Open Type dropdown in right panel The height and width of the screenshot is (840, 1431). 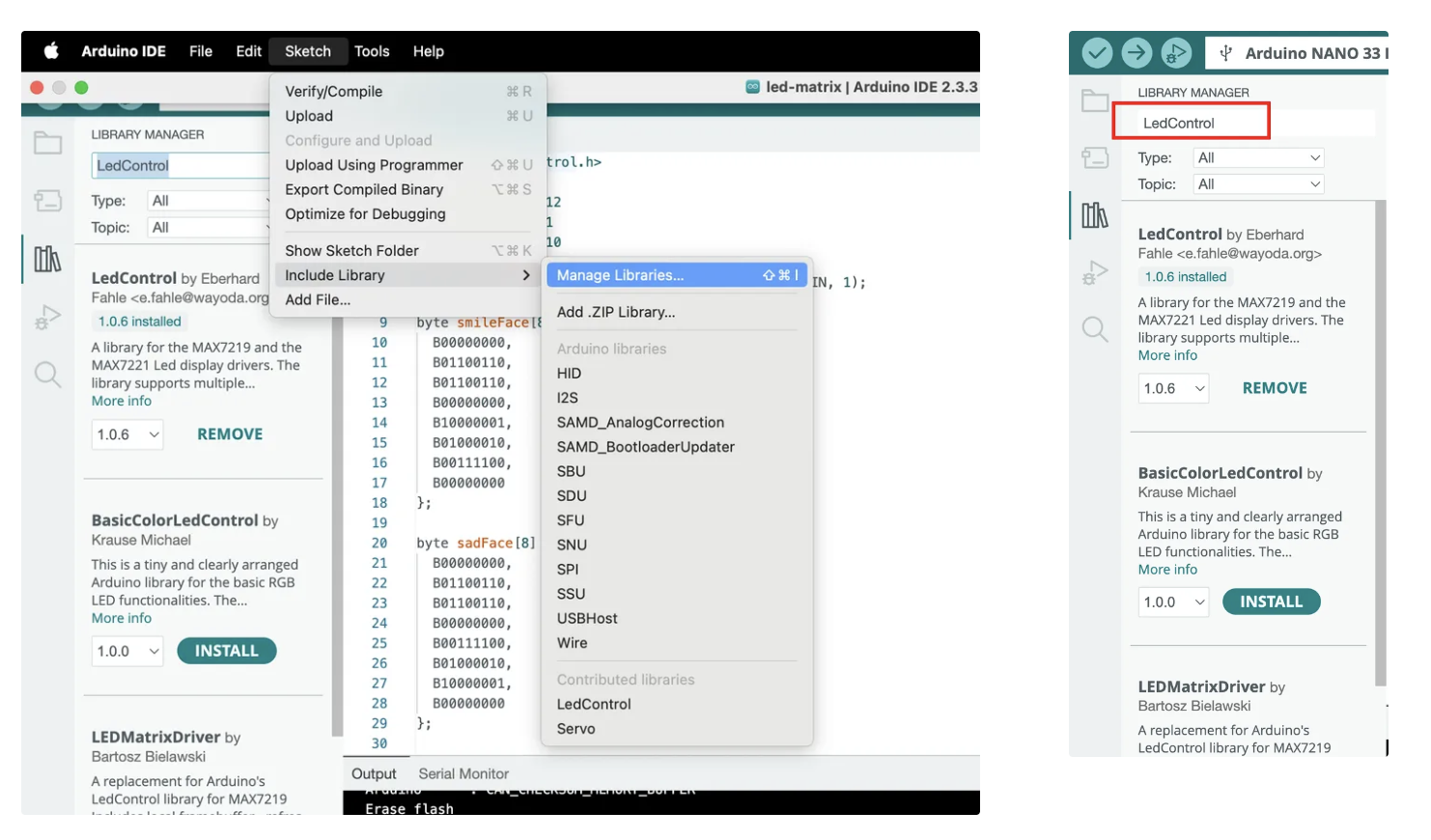tap(1257, 157)
